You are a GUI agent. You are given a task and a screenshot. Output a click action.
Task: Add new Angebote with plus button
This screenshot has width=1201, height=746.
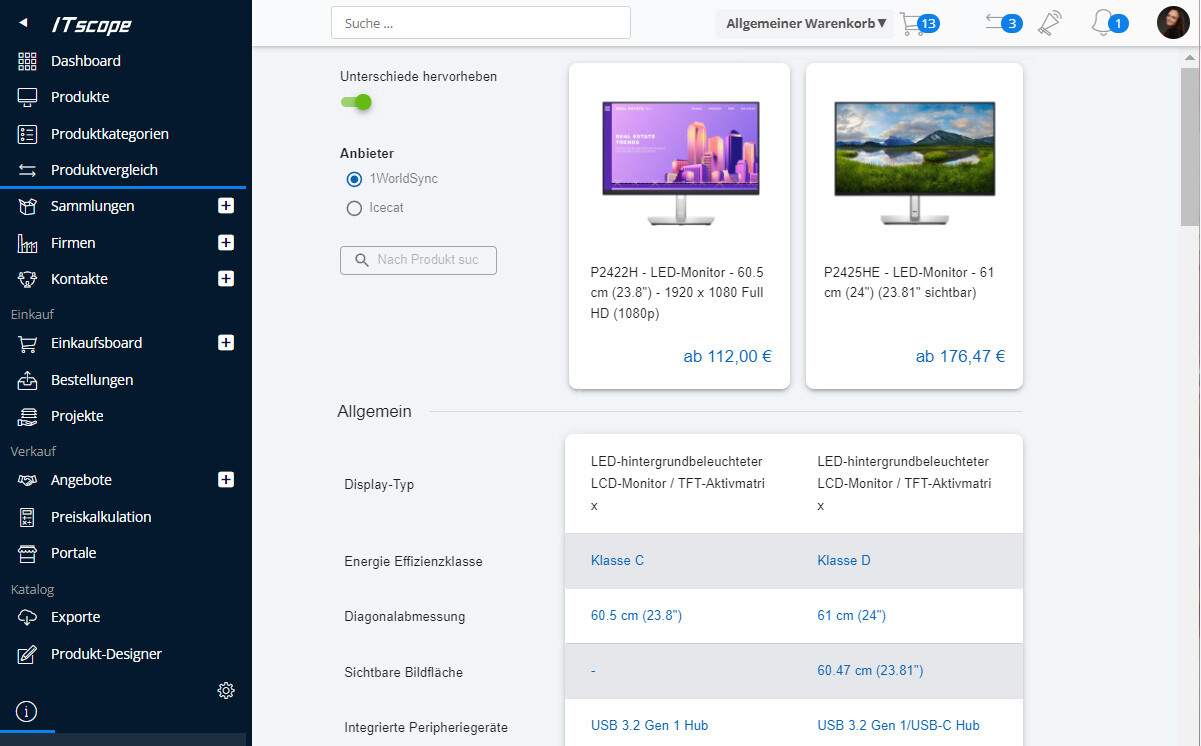coord(226,480)
